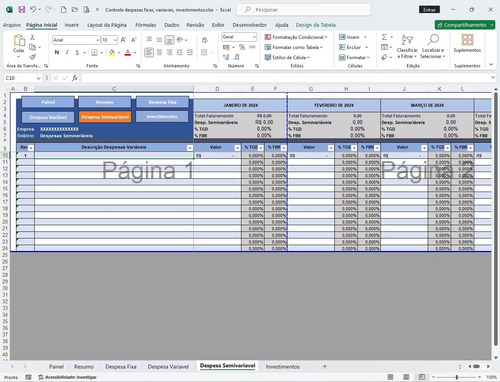This screenshot has width=500, height=382.
Task: Toggle underline formatting (S)
Action: [x=77, y=52]
